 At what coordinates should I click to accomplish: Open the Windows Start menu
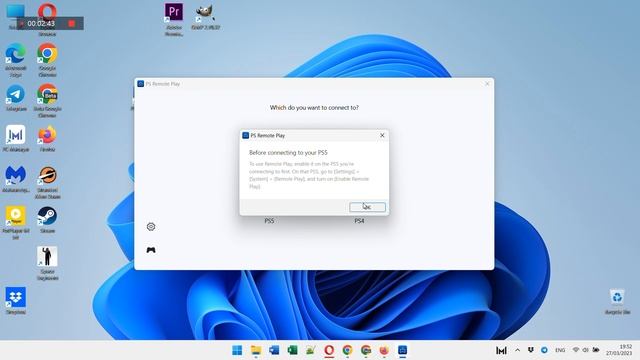coord(237,350)
